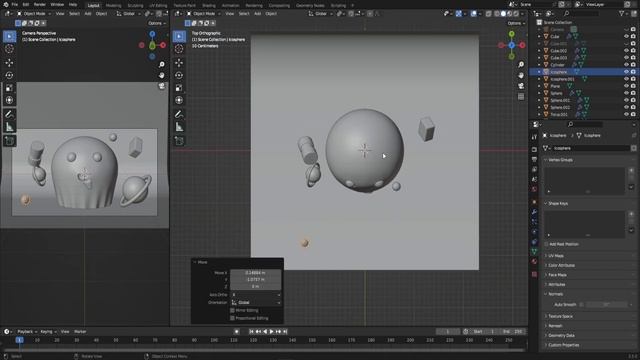Select the Select Box tool in the top orthographic viewport
Screen dimensions: 640x360
click(179, 36)
